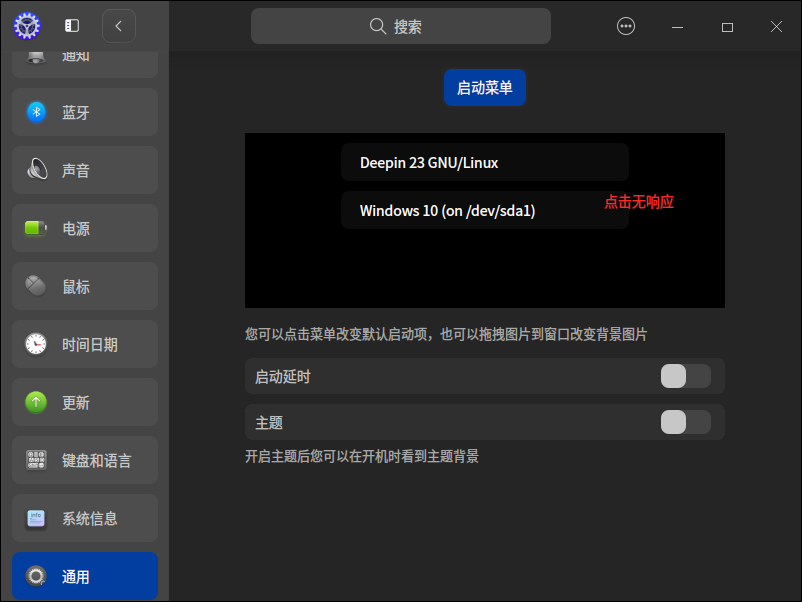The image size is (802, 602).
Task: Minimize the Control Center window
Action: [677, 27]
